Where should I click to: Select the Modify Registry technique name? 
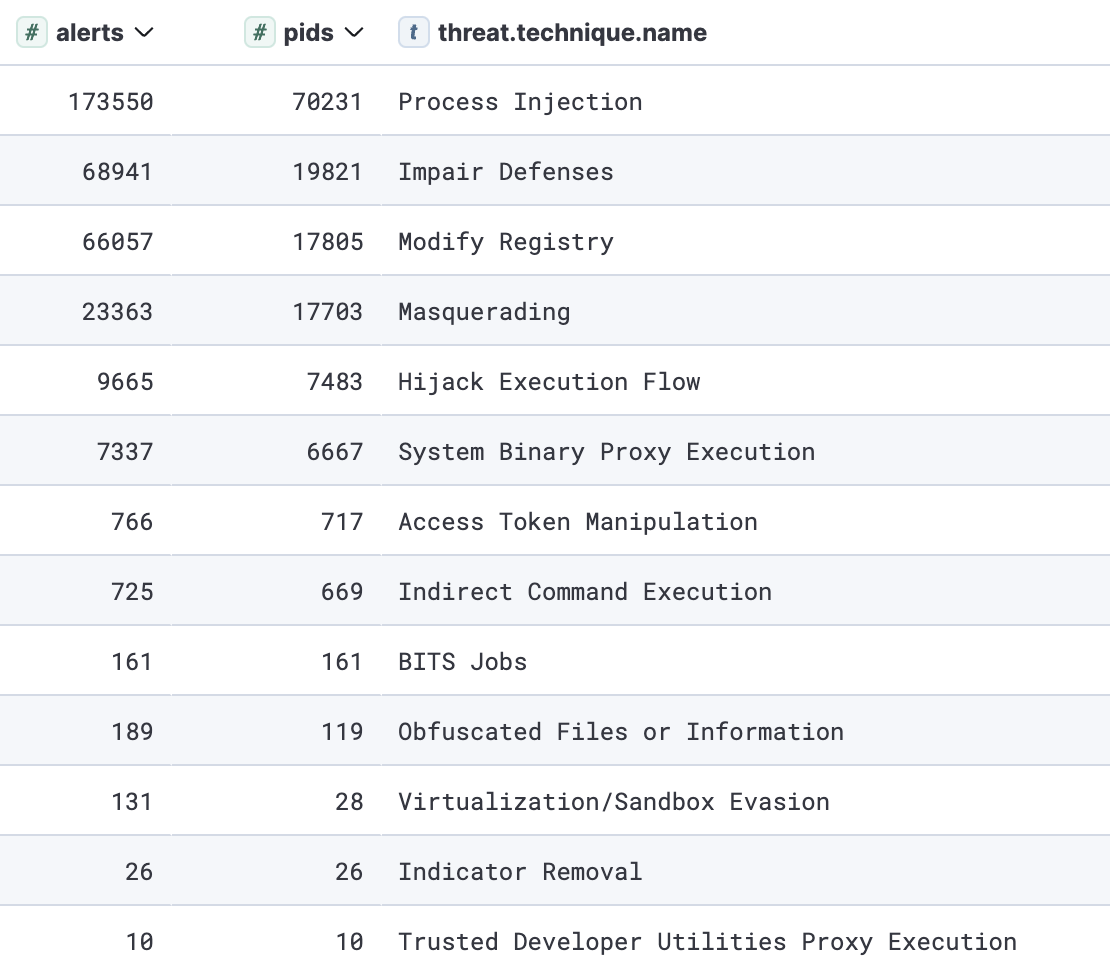click(x=505, y=242)
